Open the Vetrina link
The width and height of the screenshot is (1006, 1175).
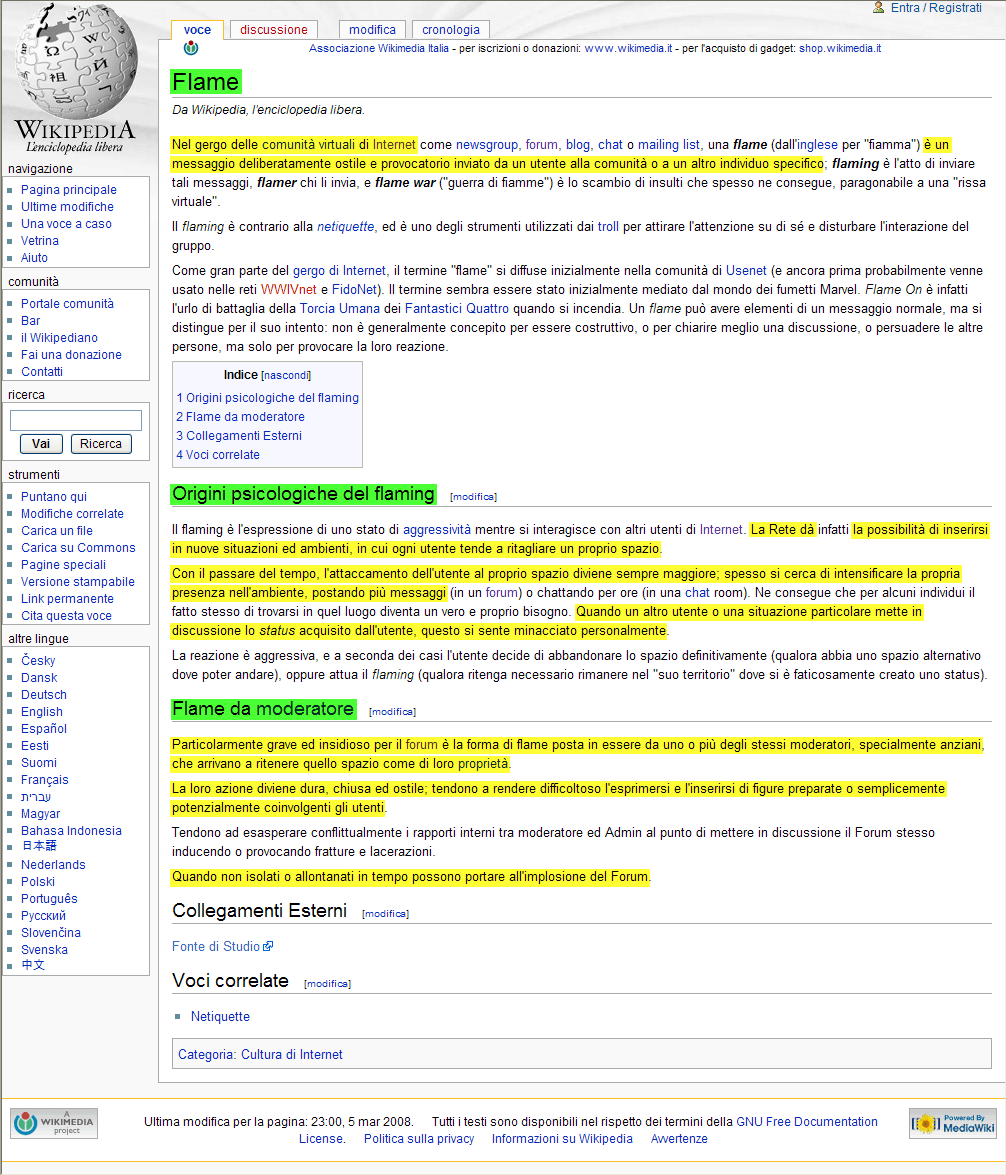pyautogui.click(x=40, y=241)
